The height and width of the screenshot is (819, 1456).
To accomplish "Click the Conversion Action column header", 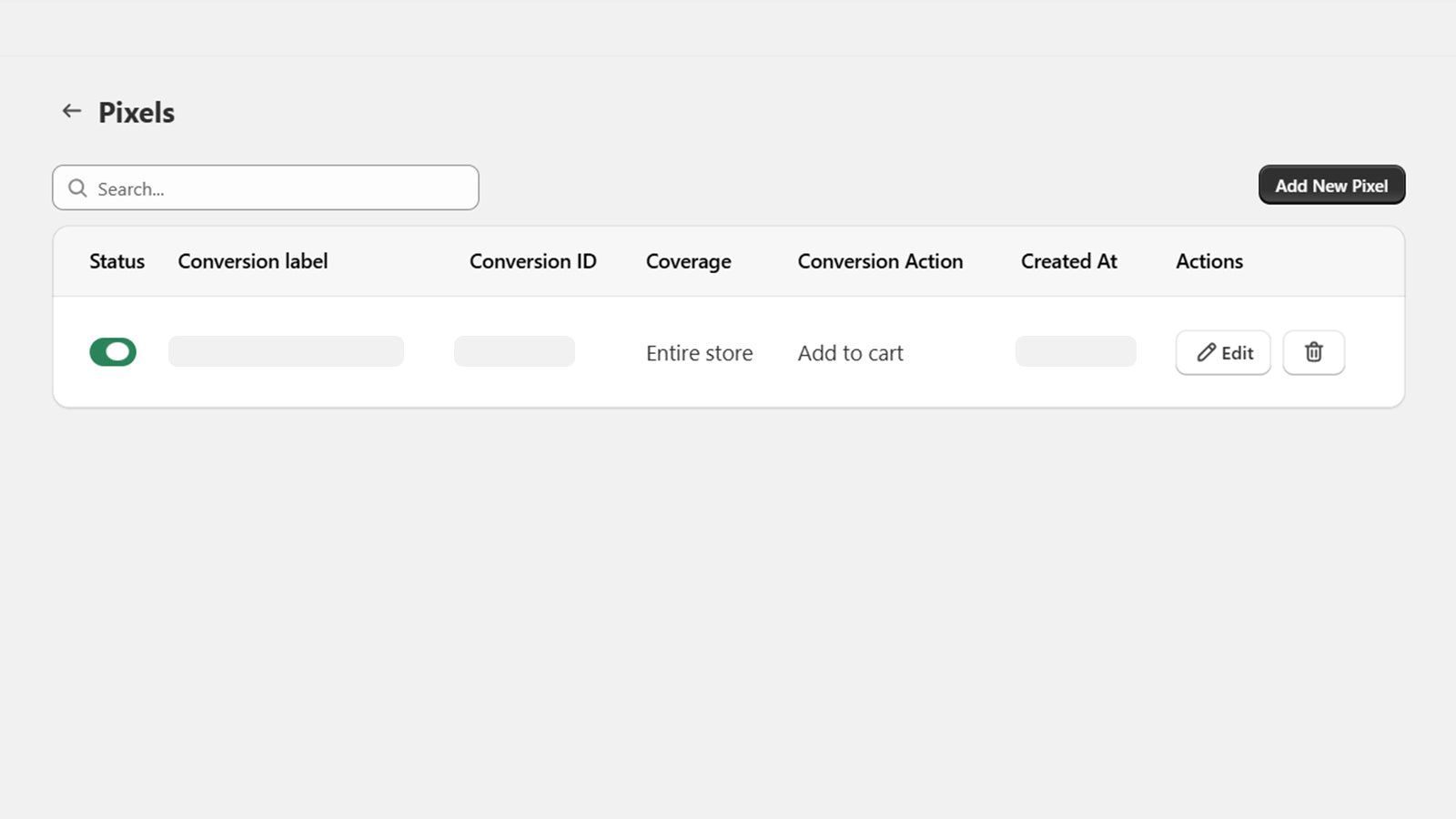I will pos(880,261).
